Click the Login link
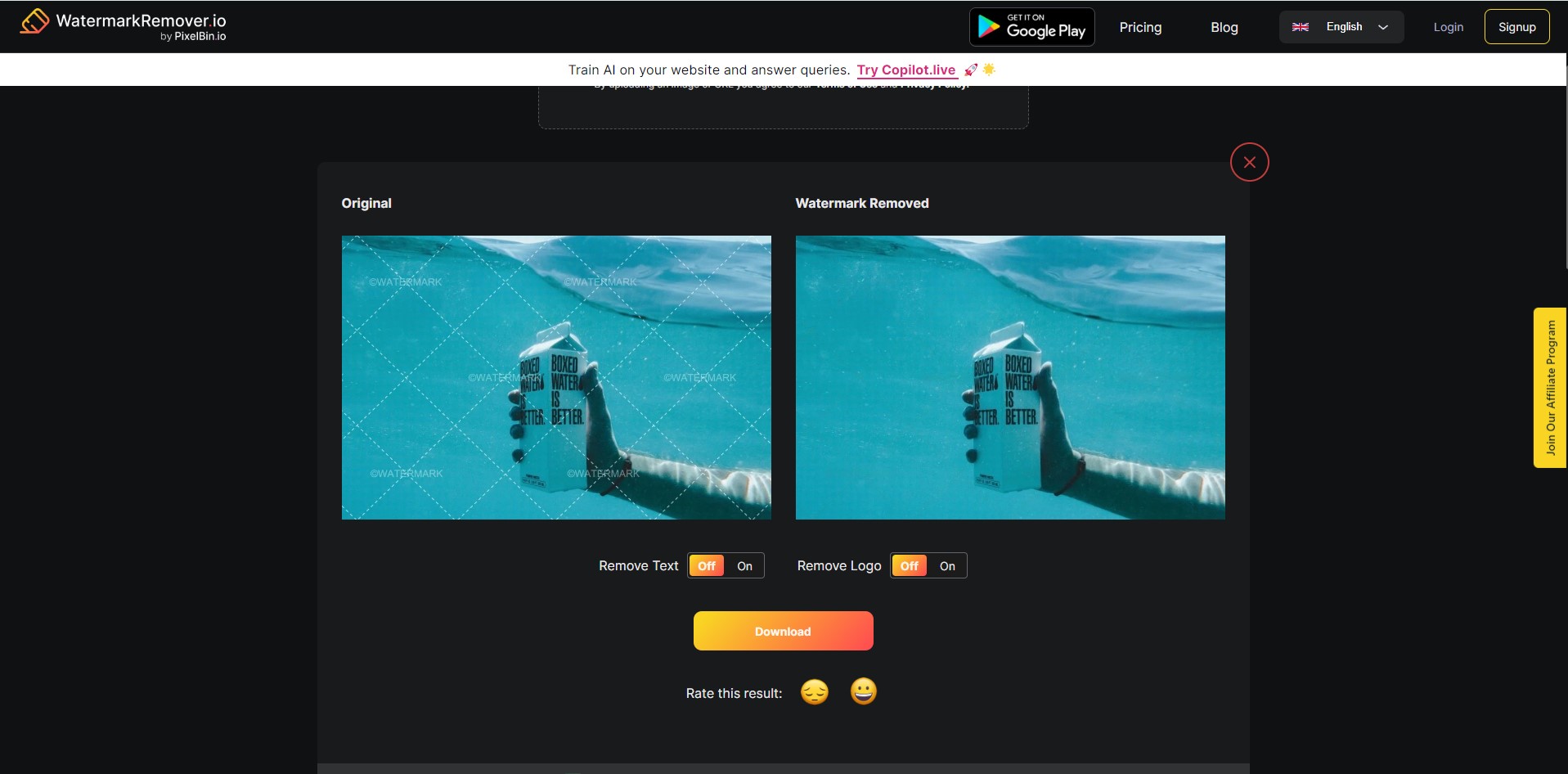This screenshot has height=774, width=1568. pos(1449,27)
